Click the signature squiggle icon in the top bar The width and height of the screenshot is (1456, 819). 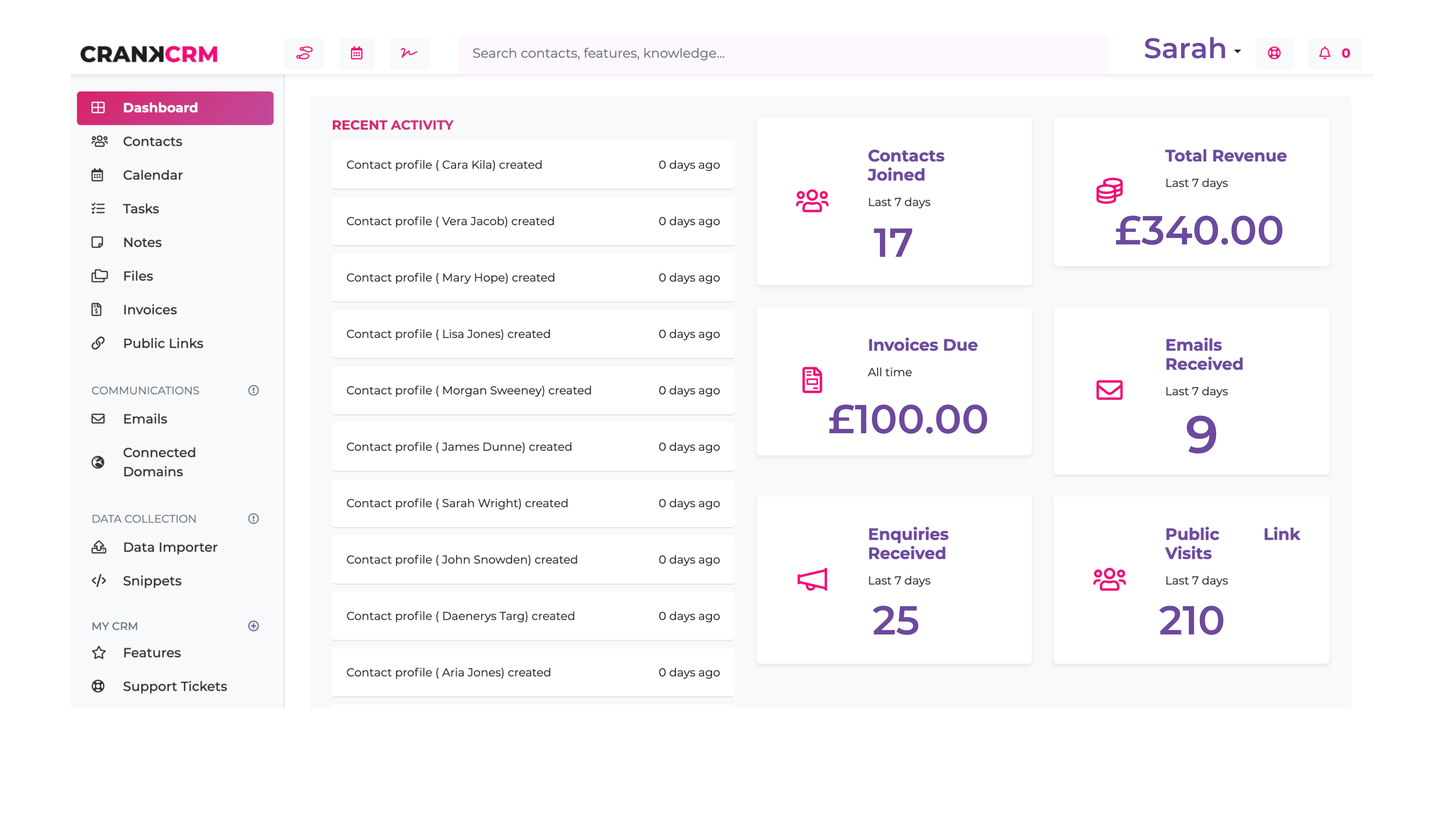[x=409, y=54]
